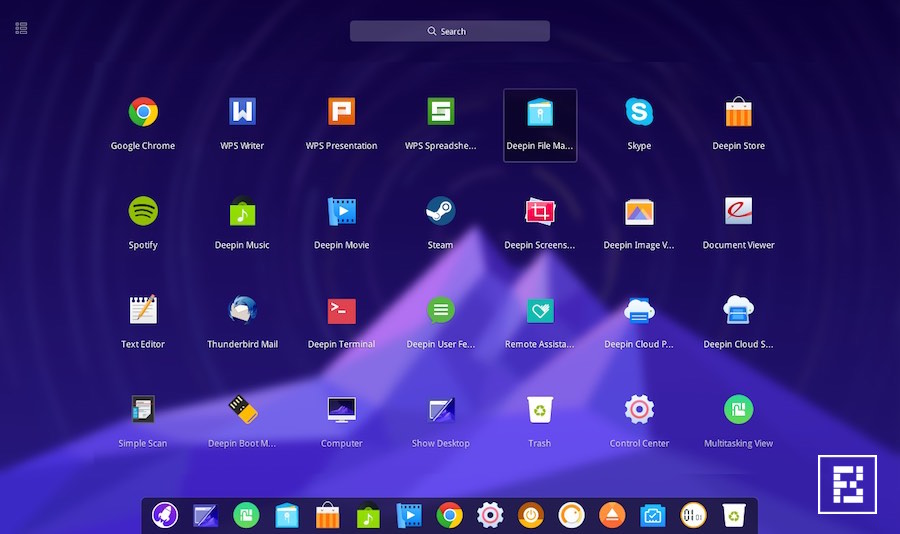Open WPS Presentation

coord(342,111)
